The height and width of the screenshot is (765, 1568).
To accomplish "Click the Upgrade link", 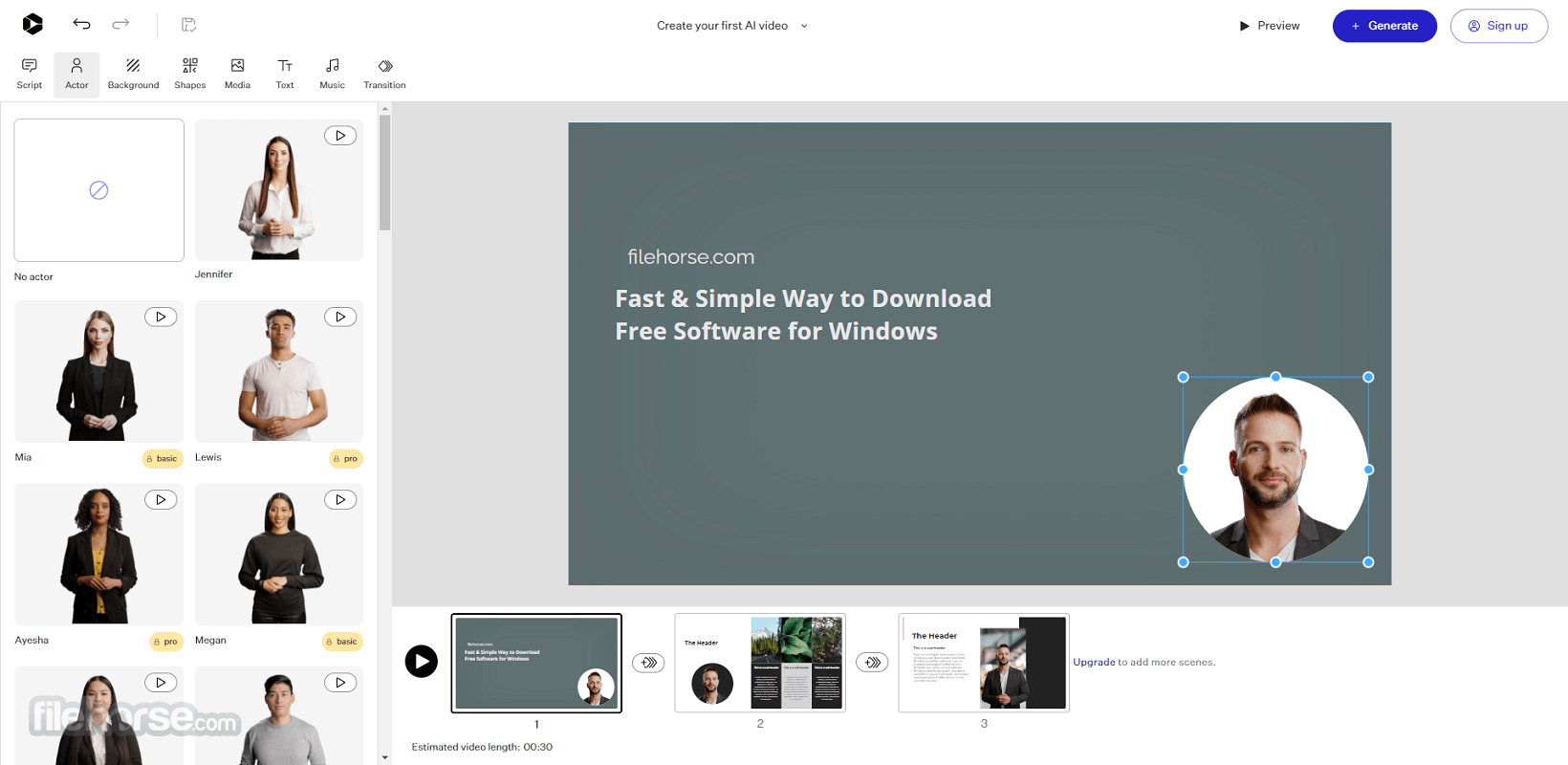I will [1094, 662].
